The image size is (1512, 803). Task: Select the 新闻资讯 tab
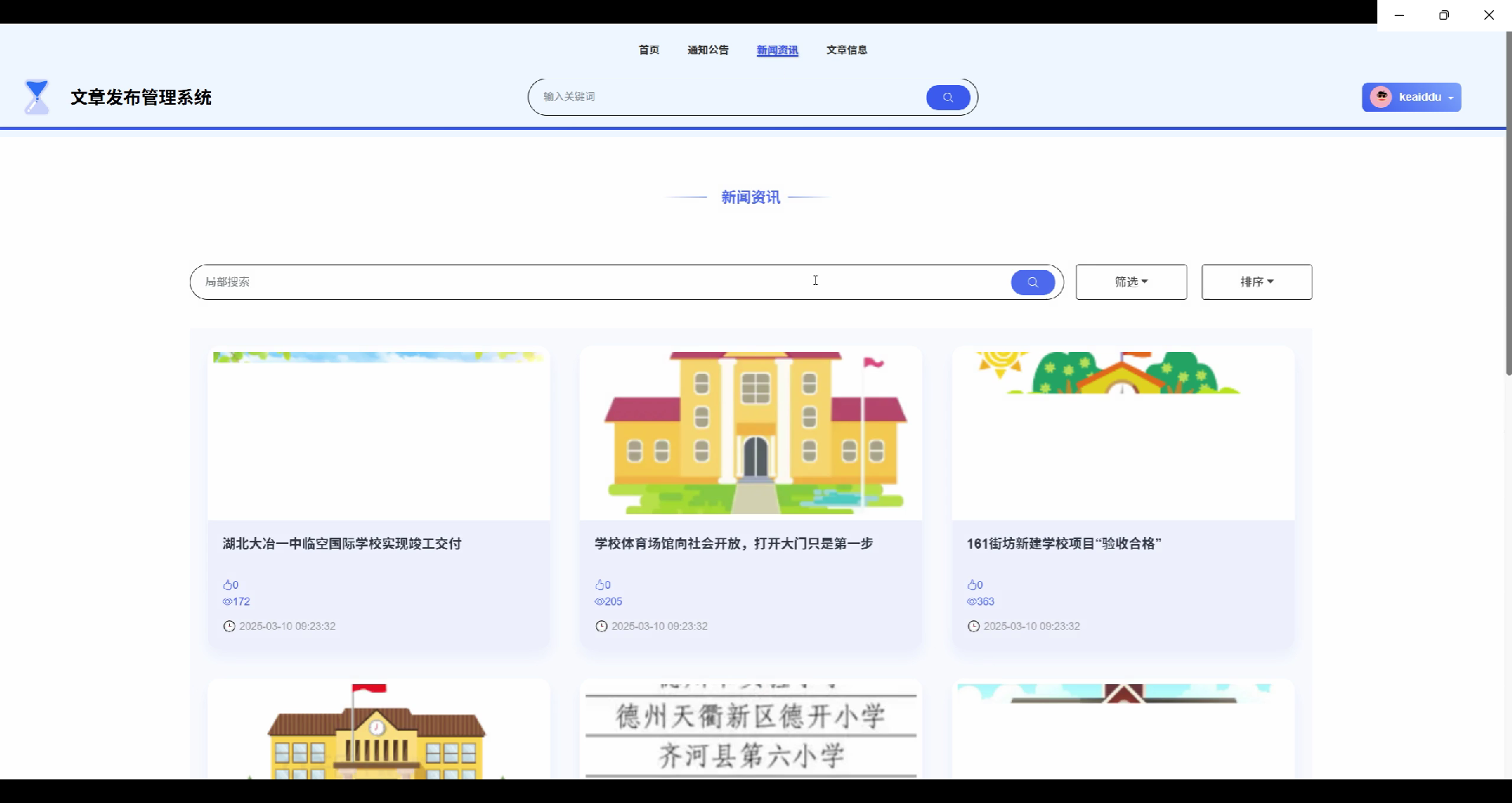coord(777,50)
